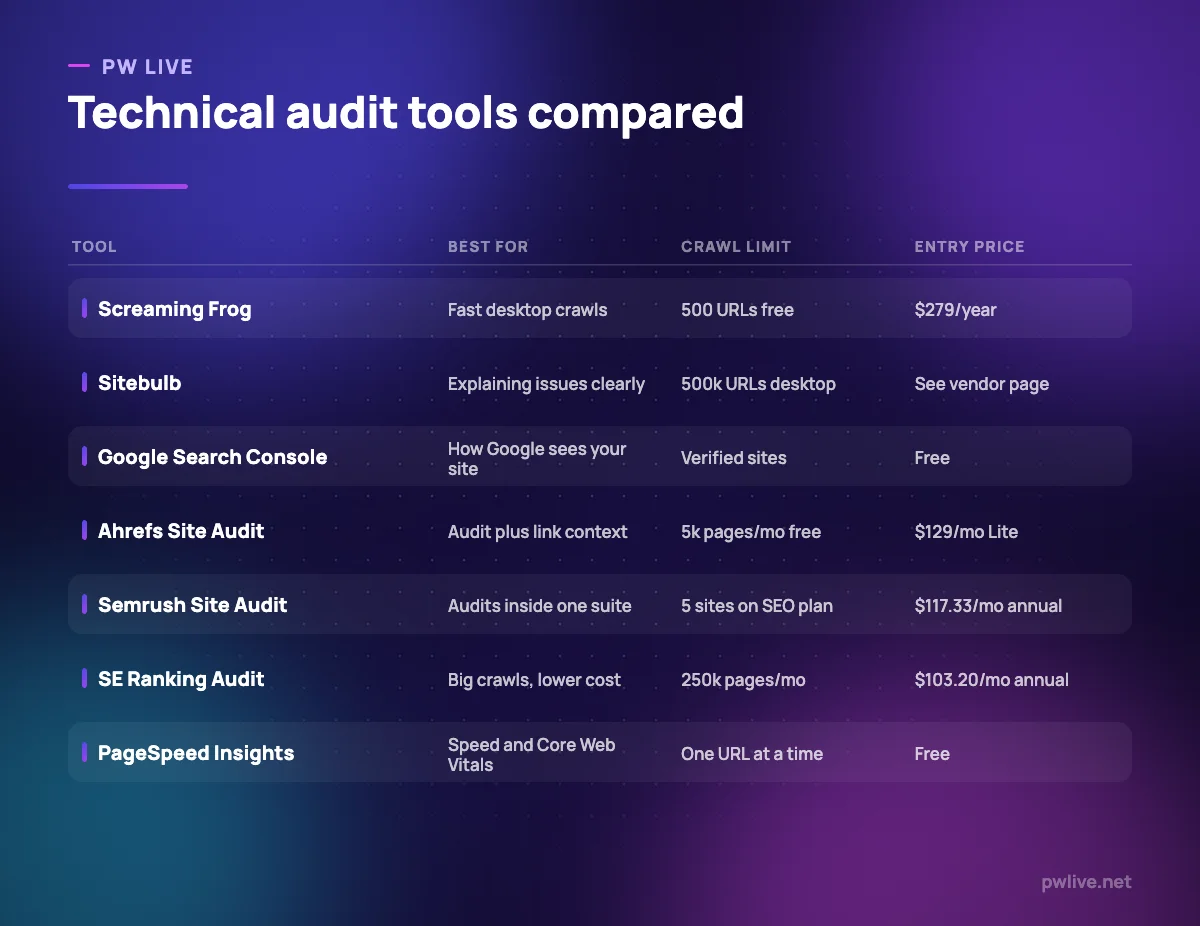
Task: Click the SE Ranking Audit tool name
Action: coord(181,679)
